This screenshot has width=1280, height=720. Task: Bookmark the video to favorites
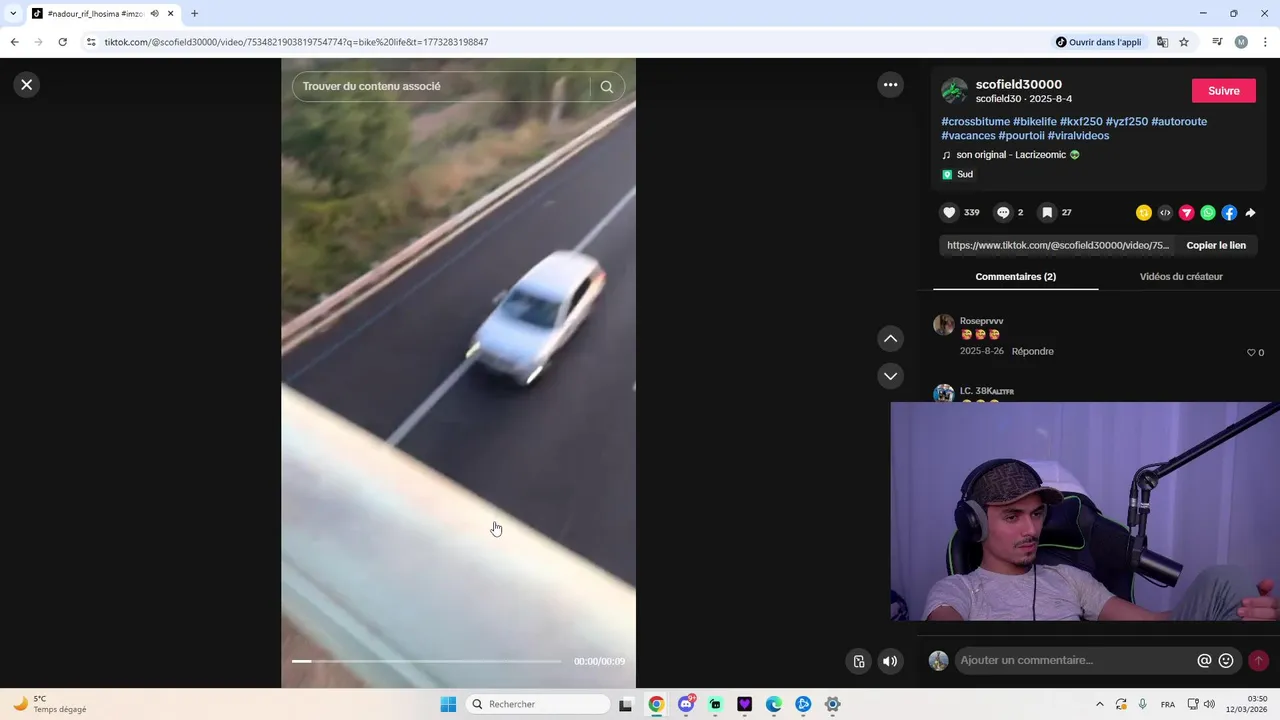[x=1047, y=213]
